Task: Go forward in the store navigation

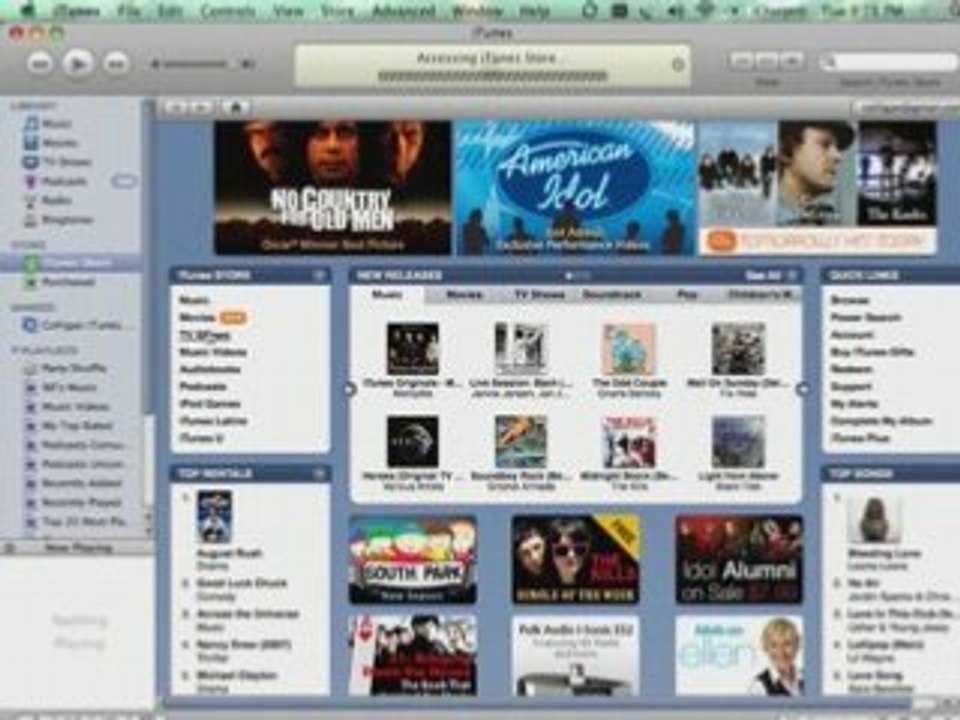Action: pos(200,108)
